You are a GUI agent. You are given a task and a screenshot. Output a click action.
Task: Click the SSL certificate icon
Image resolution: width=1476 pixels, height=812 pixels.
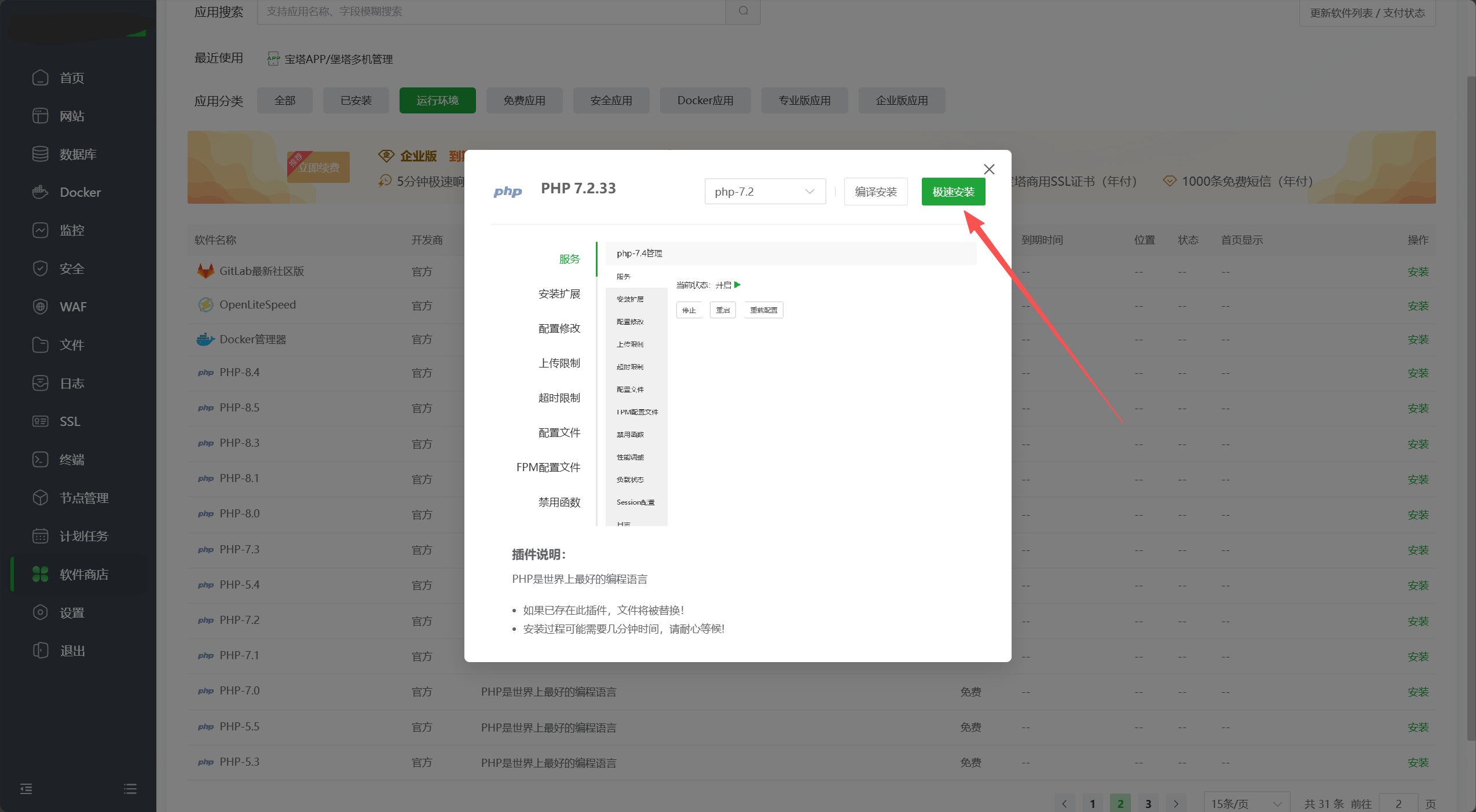point(40,421)
